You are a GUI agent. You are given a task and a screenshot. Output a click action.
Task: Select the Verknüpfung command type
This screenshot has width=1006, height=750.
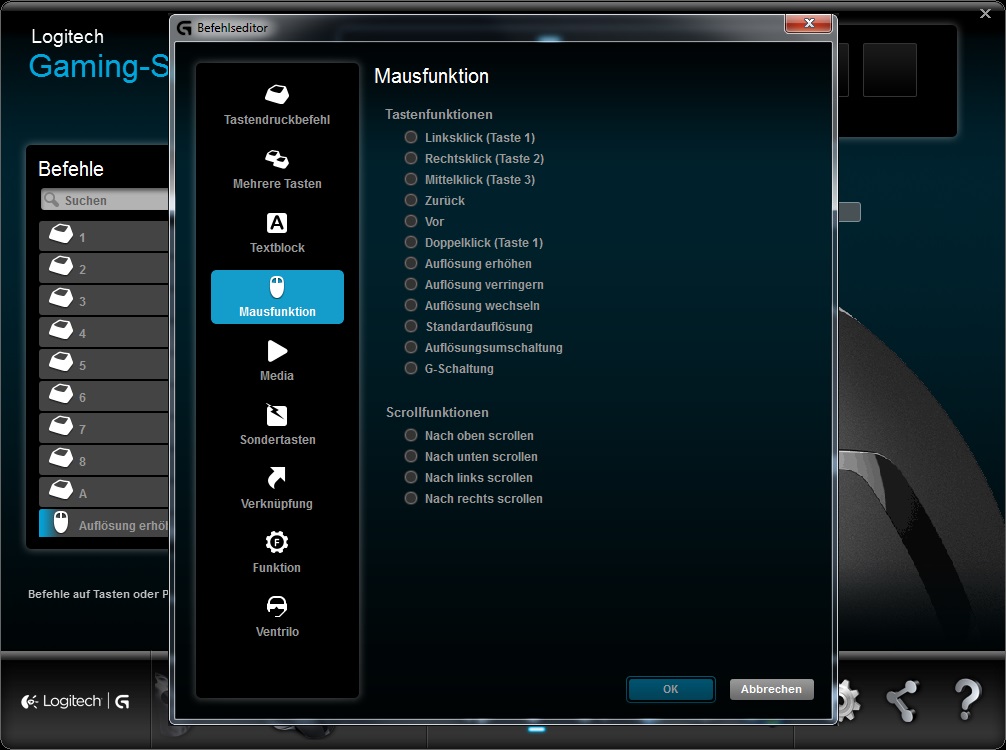coord(277,489)
